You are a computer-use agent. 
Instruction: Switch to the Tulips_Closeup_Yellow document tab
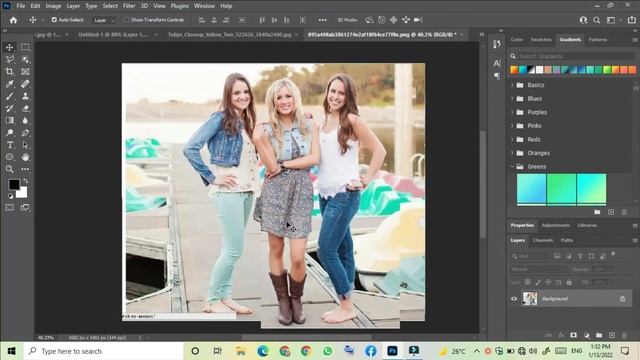[x=229, y=35]
